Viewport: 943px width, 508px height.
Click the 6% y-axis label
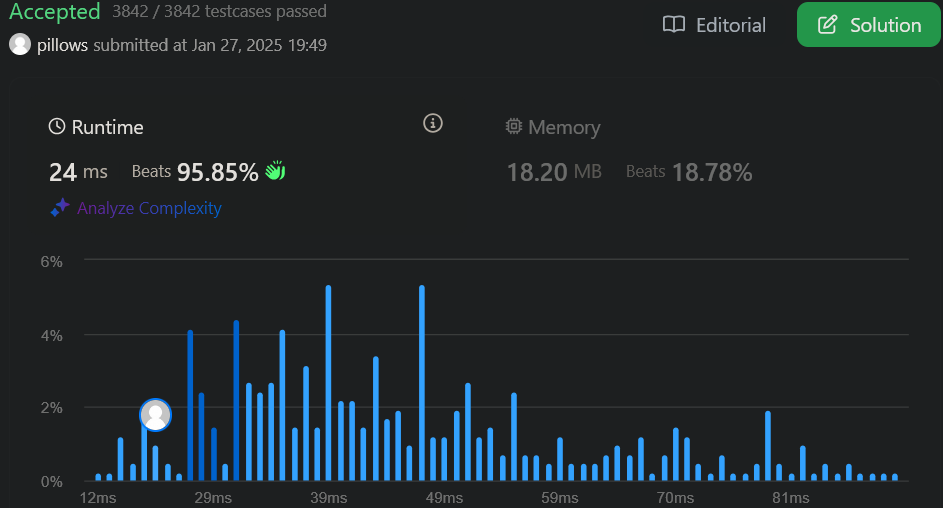click(x=52, y=262)
